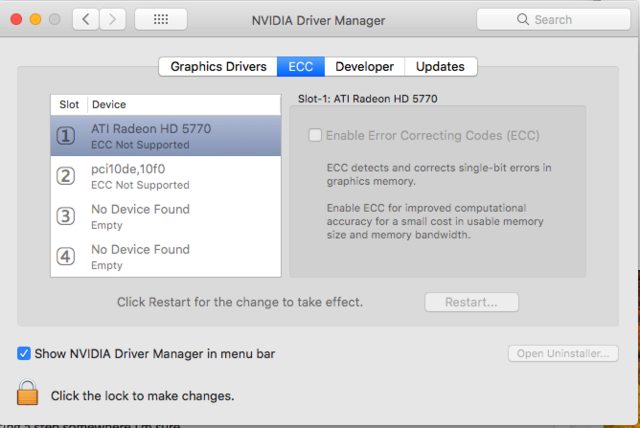Click the slot 4 number icon
Image resolution: width=640 pixels, height=428 pixels.
tap(66, 256)
